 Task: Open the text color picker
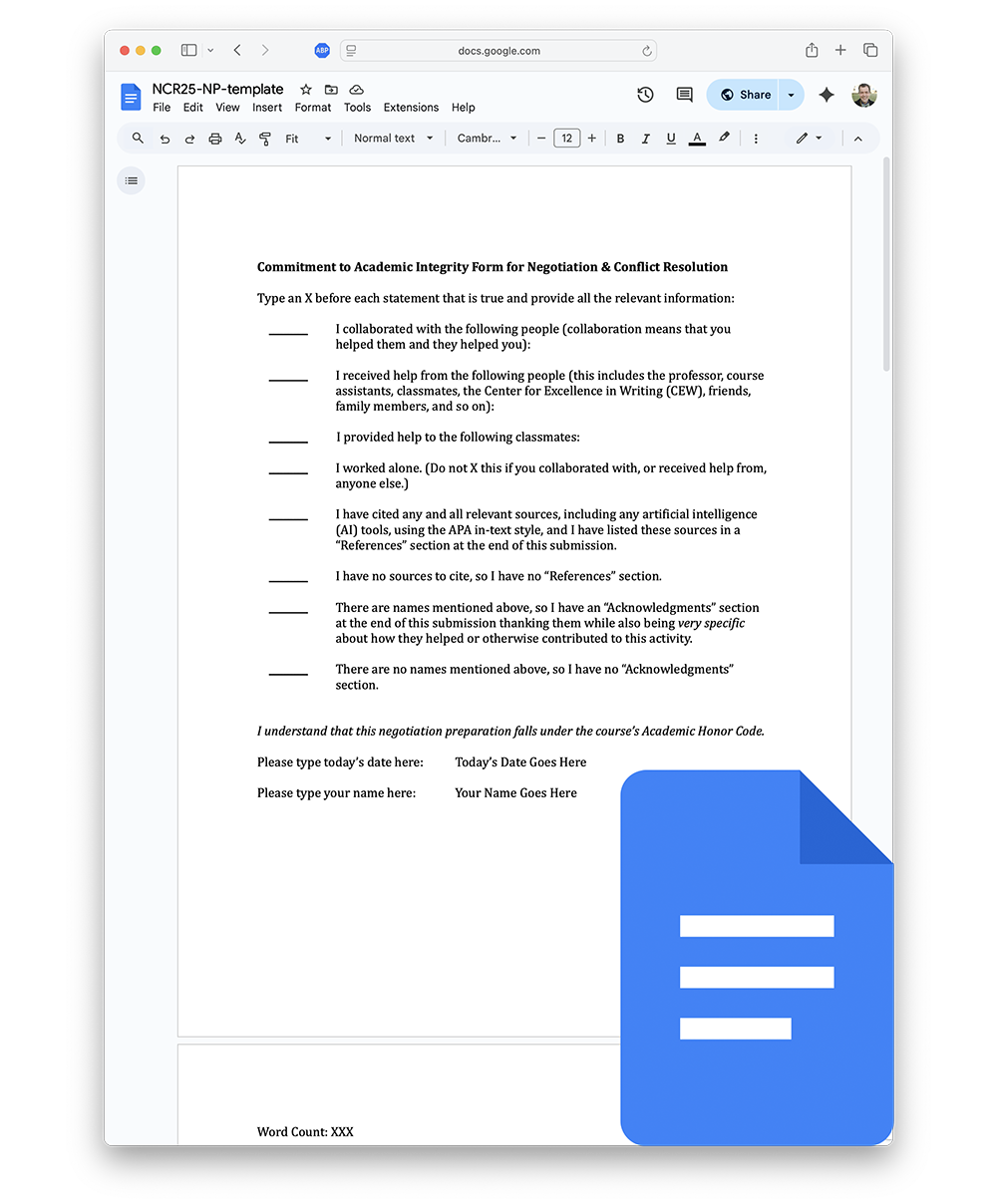pos(697,139)
